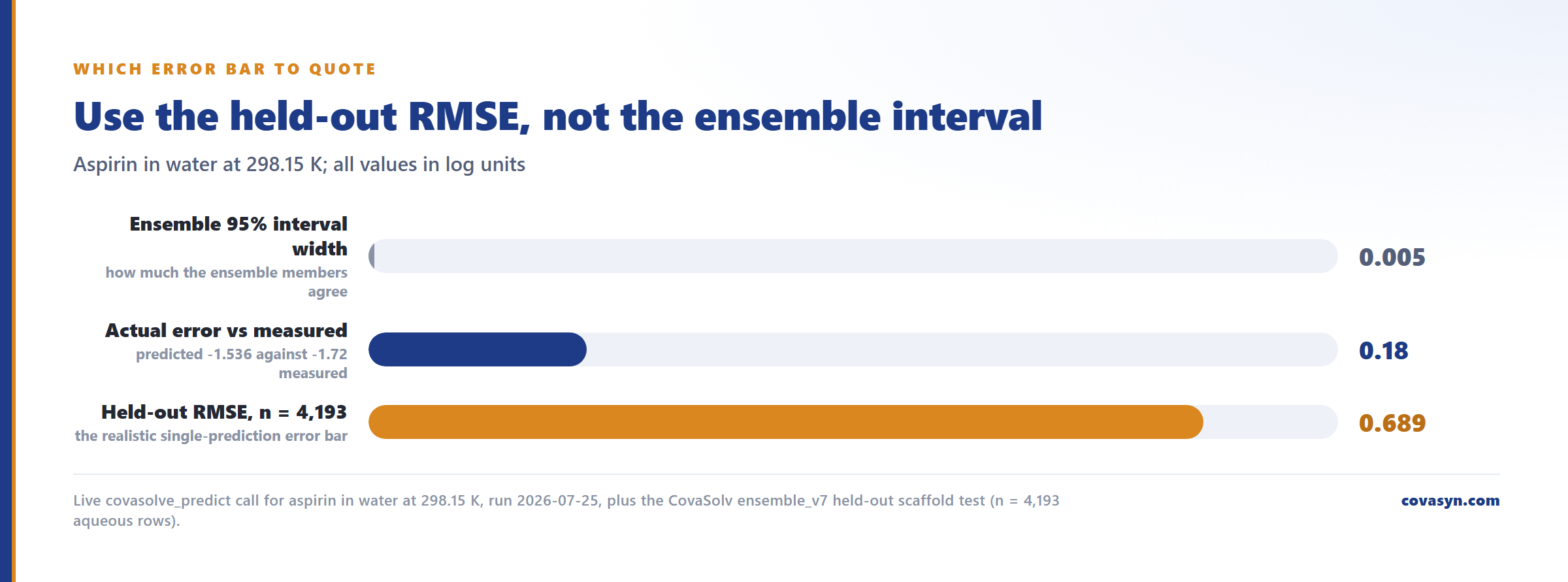Click the orange Held-out RMSE bar
This screenshot has height=582, width=1568.
click(785, 422)
